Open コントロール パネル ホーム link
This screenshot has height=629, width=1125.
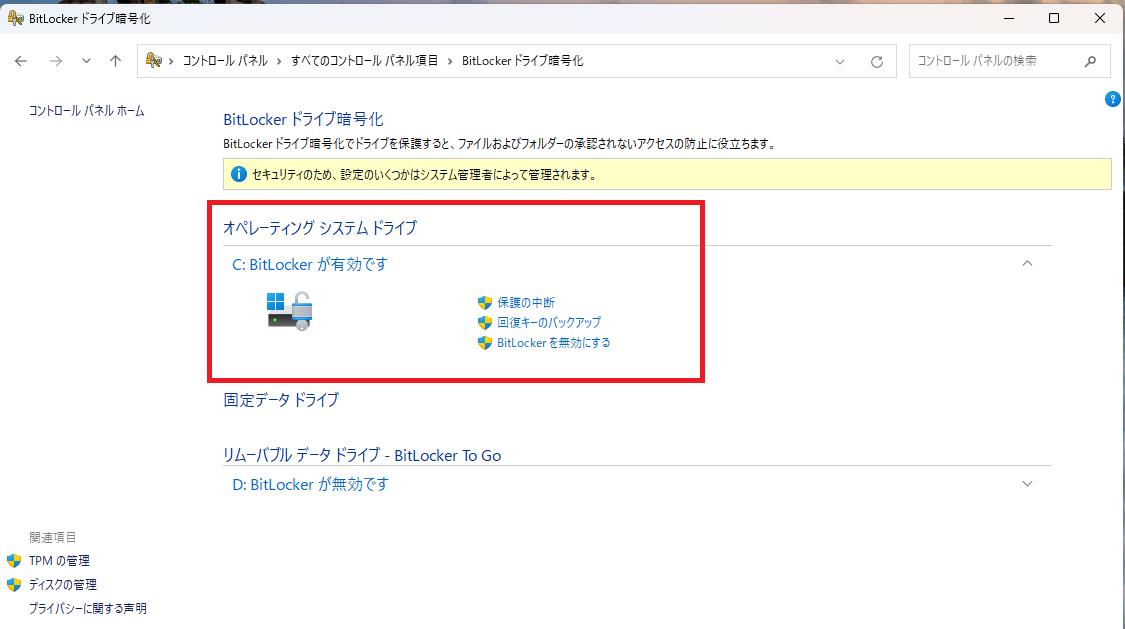86,110
